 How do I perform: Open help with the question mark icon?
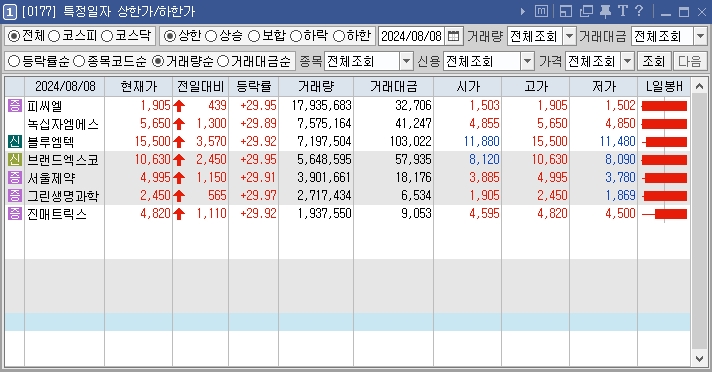[638, 11]
